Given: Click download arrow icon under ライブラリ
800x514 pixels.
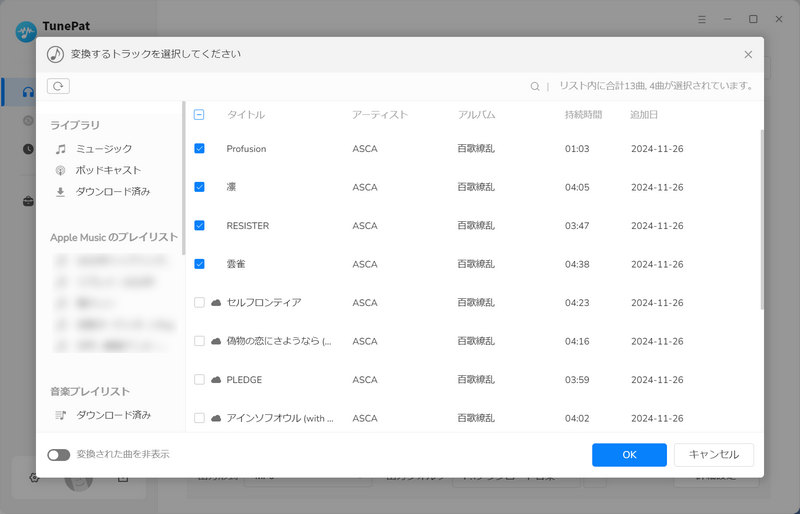Looking at the screenshot, I should pyautogui.click(x=60, y=192).
